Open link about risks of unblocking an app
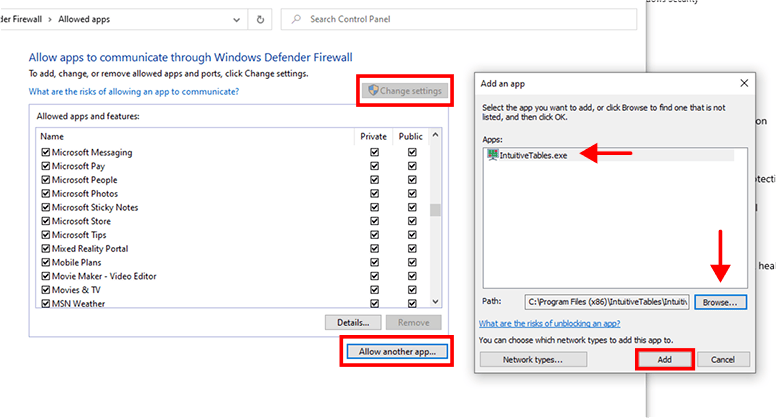776x418 pixels. 549,324
